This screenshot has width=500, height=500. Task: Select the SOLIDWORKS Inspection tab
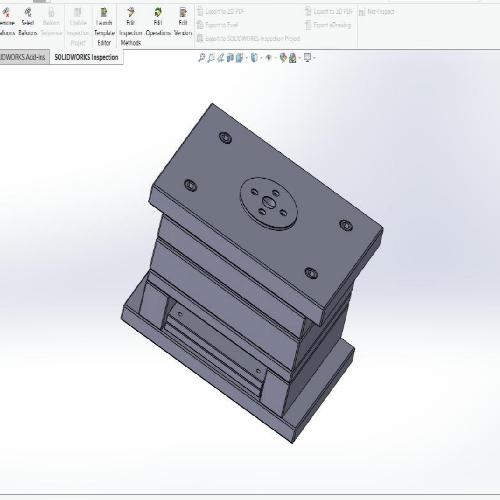pos(86,57)
